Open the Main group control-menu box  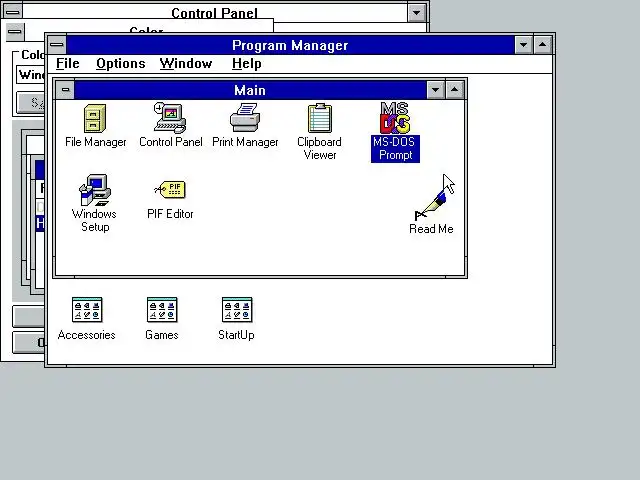pyautogui.click(x=65, y=90)
